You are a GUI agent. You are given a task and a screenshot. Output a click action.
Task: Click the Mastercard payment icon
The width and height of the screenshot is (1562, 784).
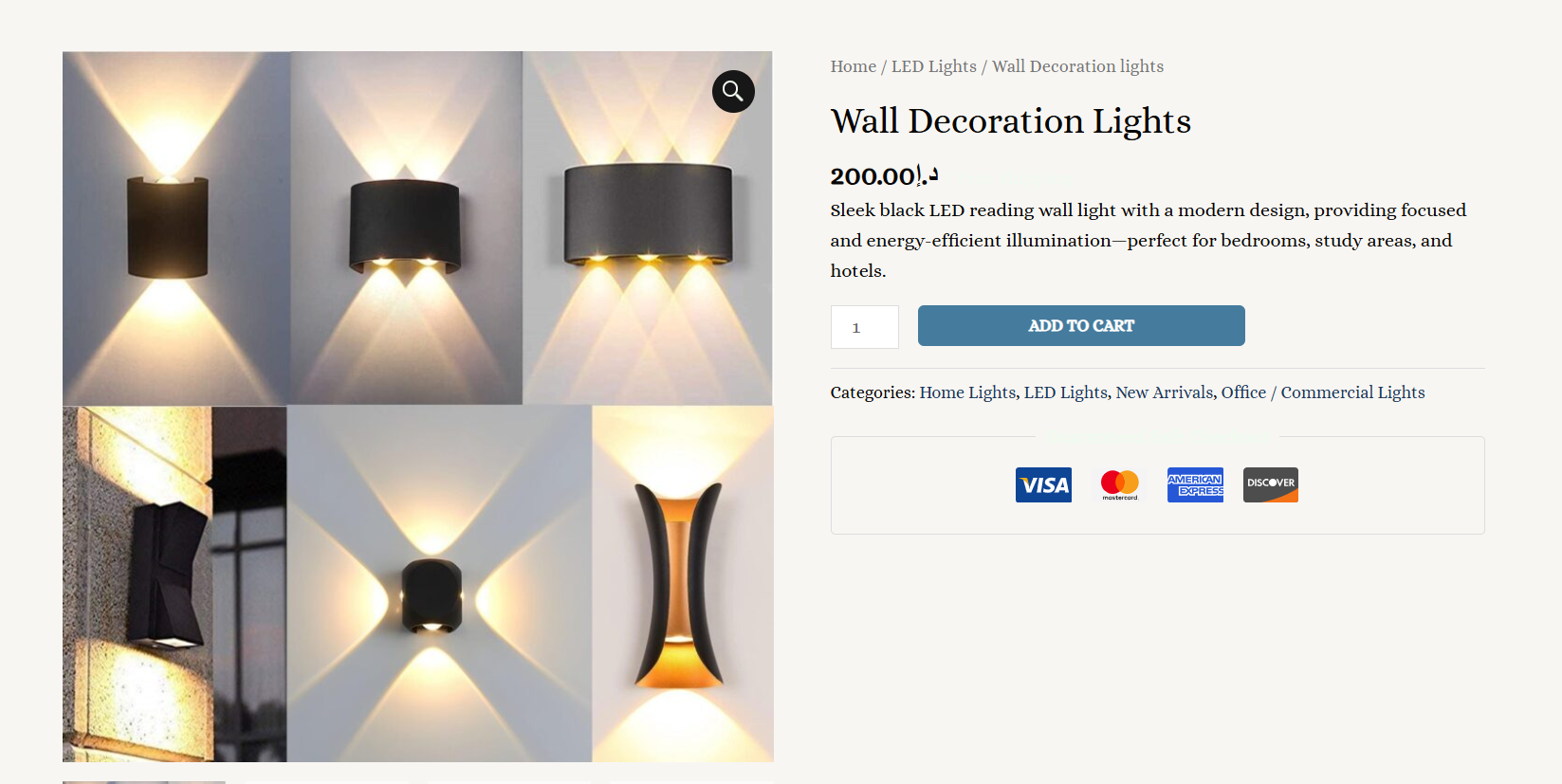click(1119, 484)
